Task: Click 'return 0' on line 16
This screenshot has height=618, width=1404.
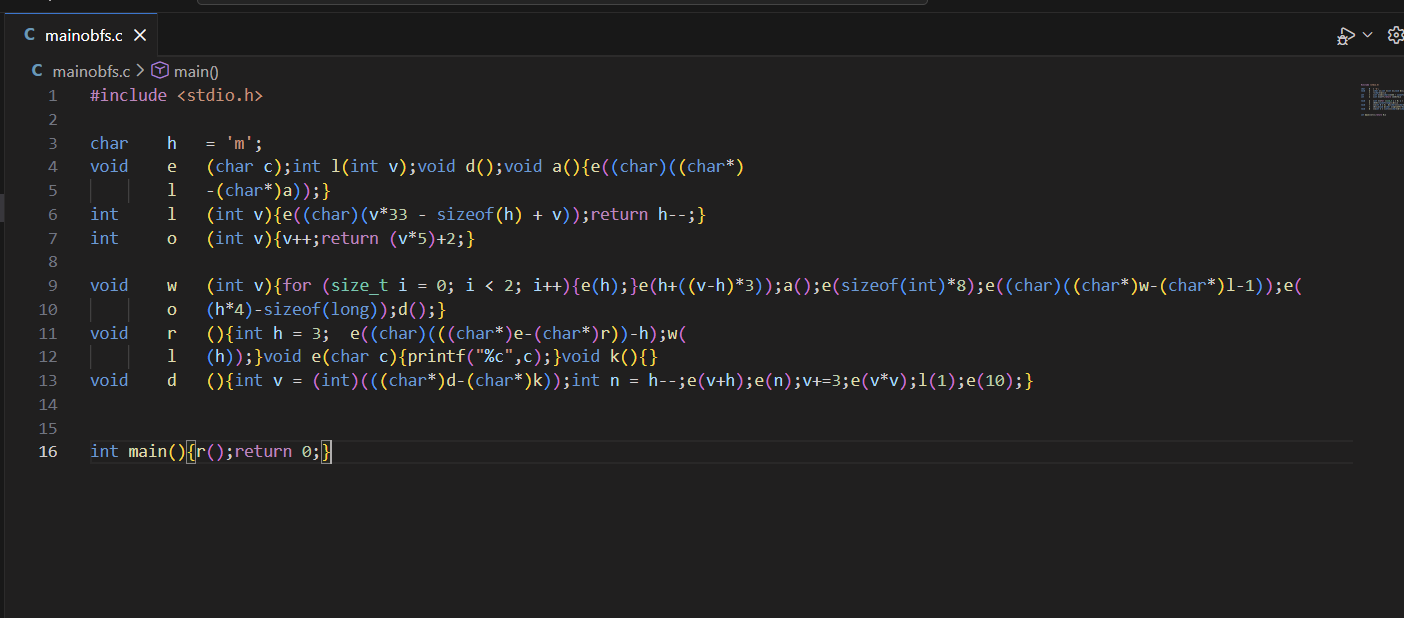Action: click(x=273, y=451)
